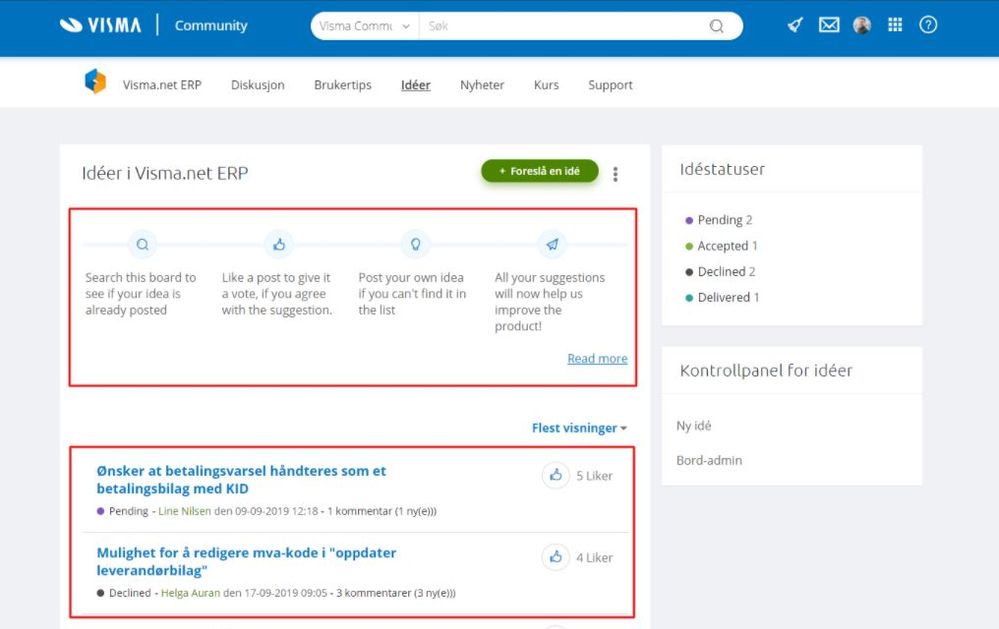Viewport: 999px width, 629px height.
Task: Click the Visma logo in header
Action: [100, 26]
